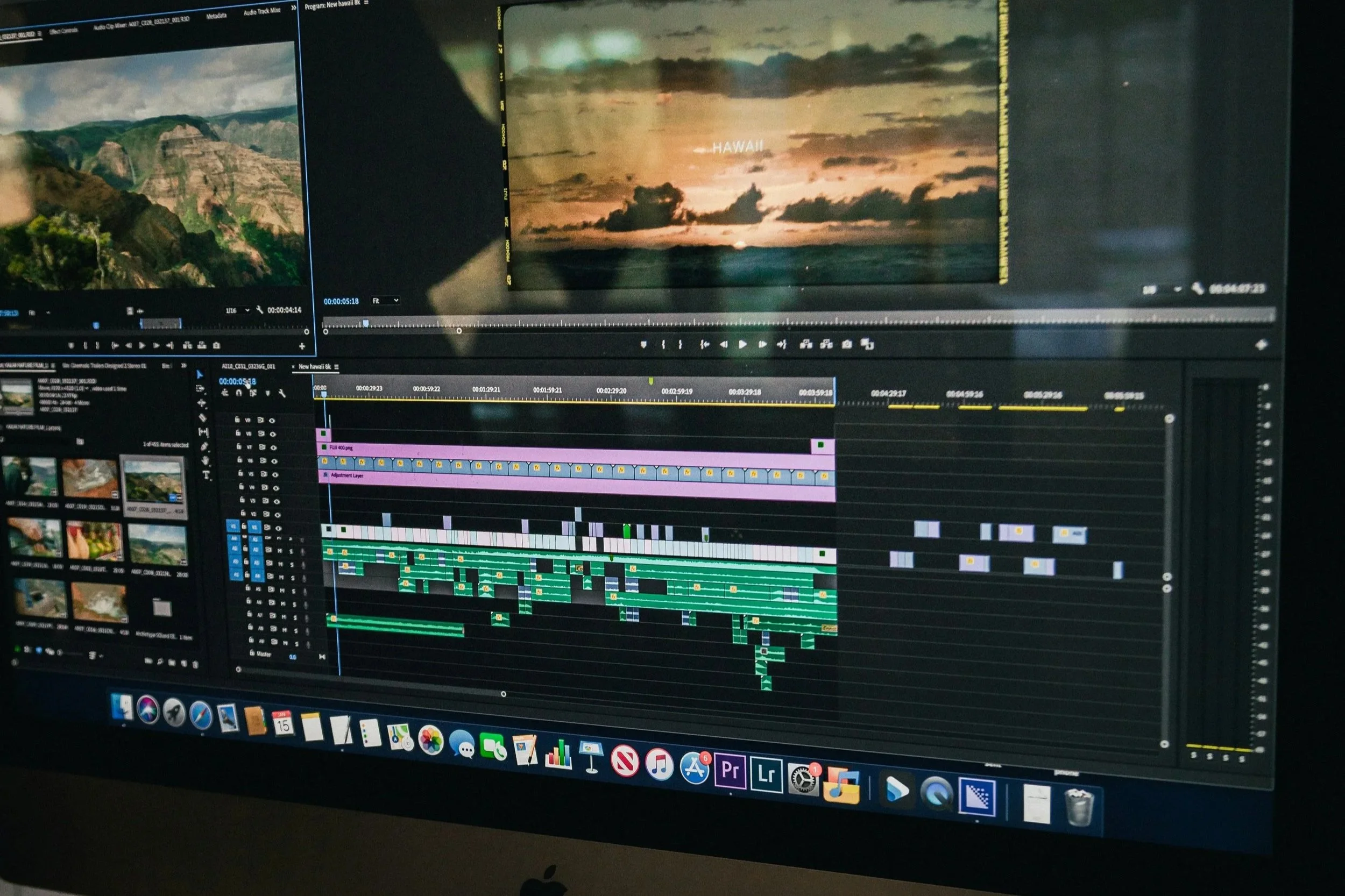The height and width of the screenshot is (896, 1345).
Task: Toggle timeline snap magnet icon
Action: [239, 393]
